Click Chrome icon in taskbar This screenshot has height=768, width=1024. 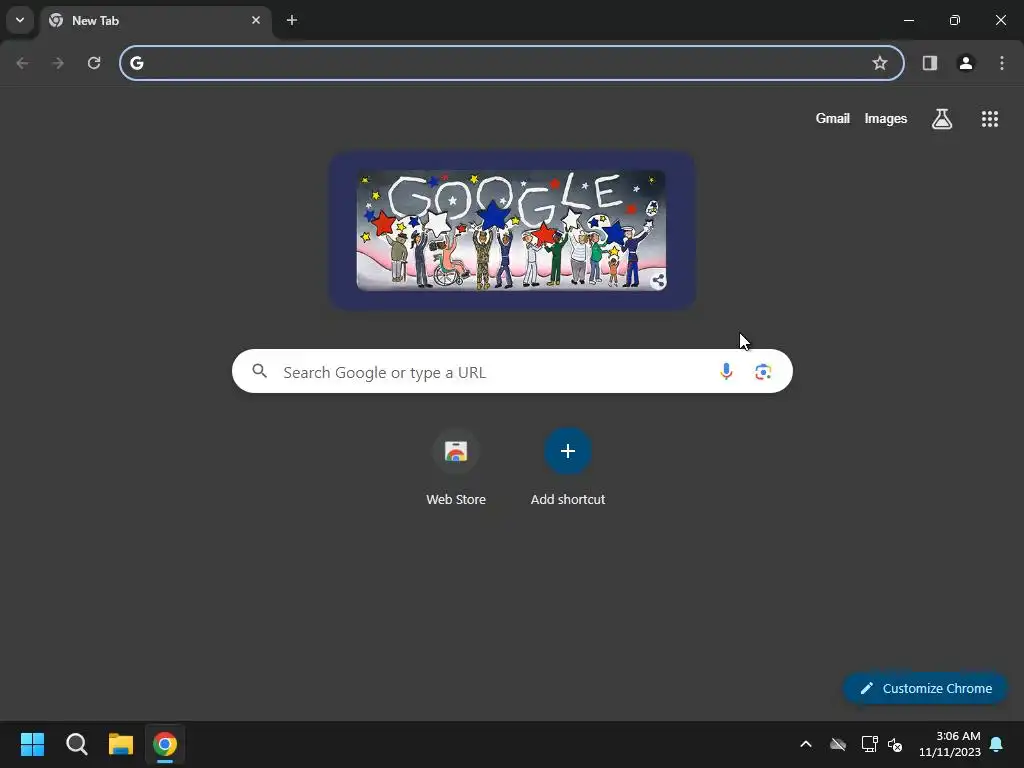click(165, 744)
